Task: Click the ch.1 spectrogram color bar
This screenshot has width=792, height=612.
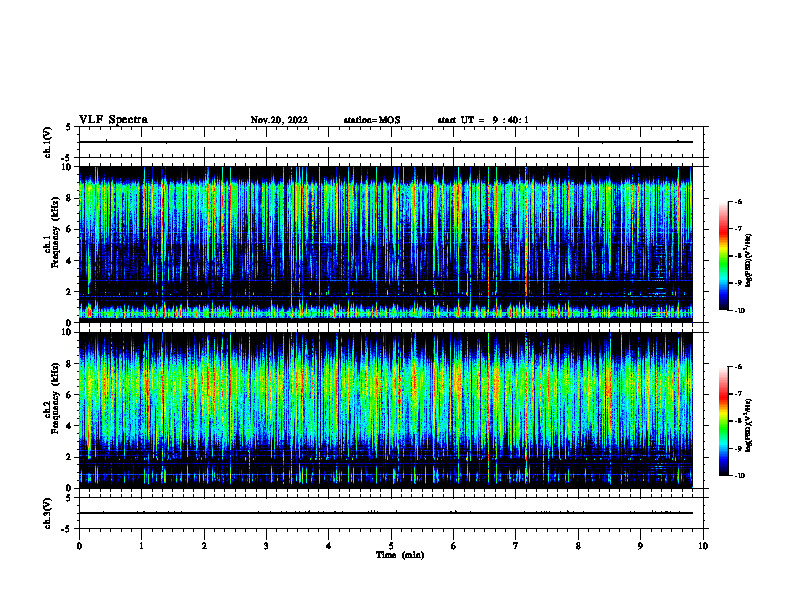Action: pyautogui.click(x=723, y=256)
